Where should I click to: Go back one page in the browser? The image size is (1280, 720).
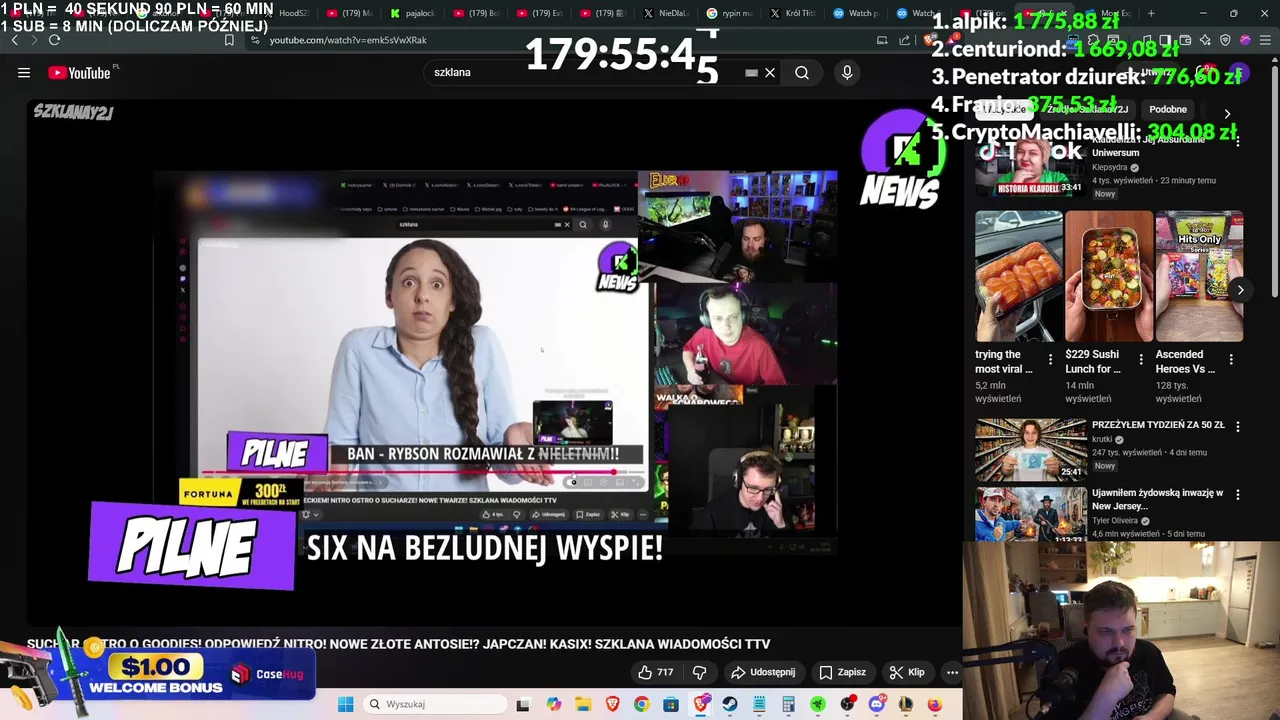[x=14, y=40]
